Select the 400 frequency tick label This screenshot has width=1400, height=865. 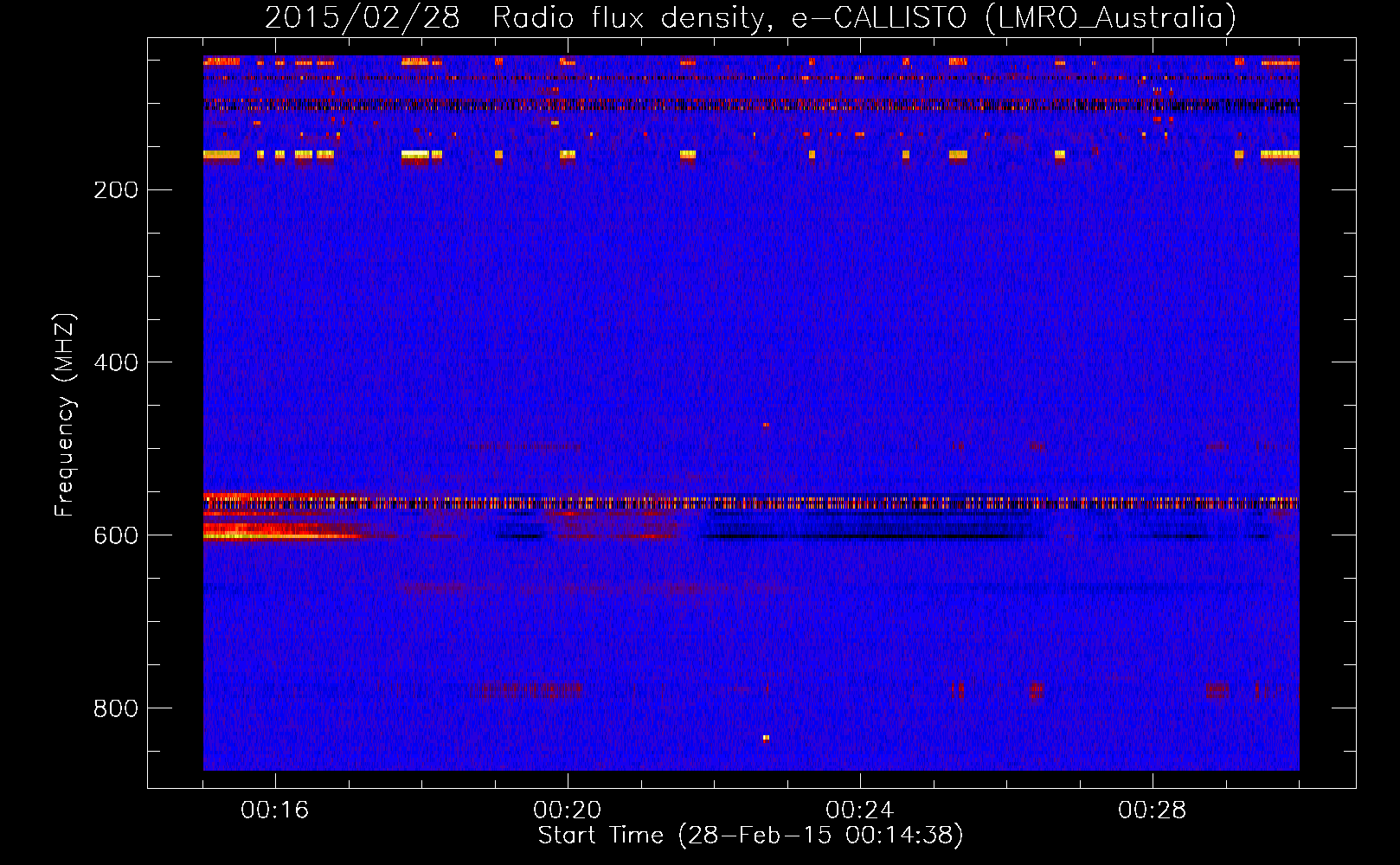click(x=116, y=363)
